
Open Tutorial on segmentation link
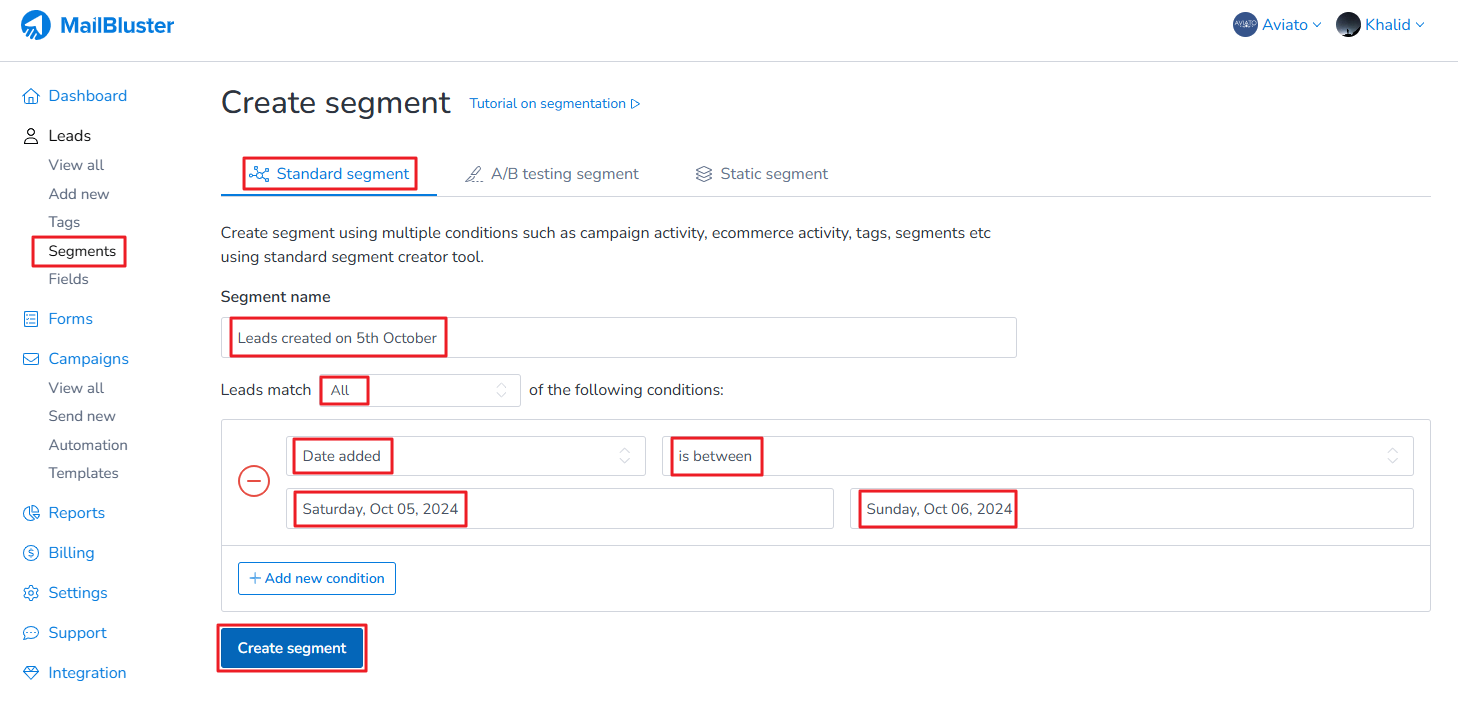pyautogui.click(x=554, y=104)
